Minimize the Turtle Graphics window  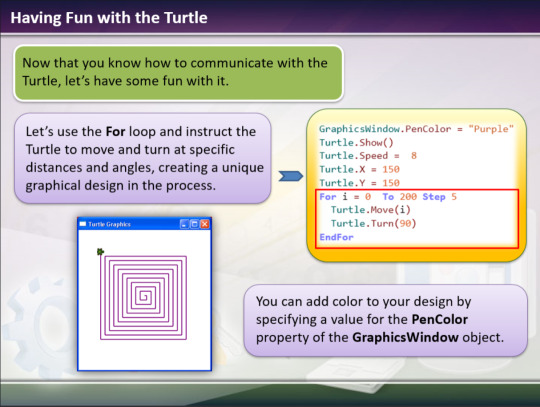tap(185, 224)
